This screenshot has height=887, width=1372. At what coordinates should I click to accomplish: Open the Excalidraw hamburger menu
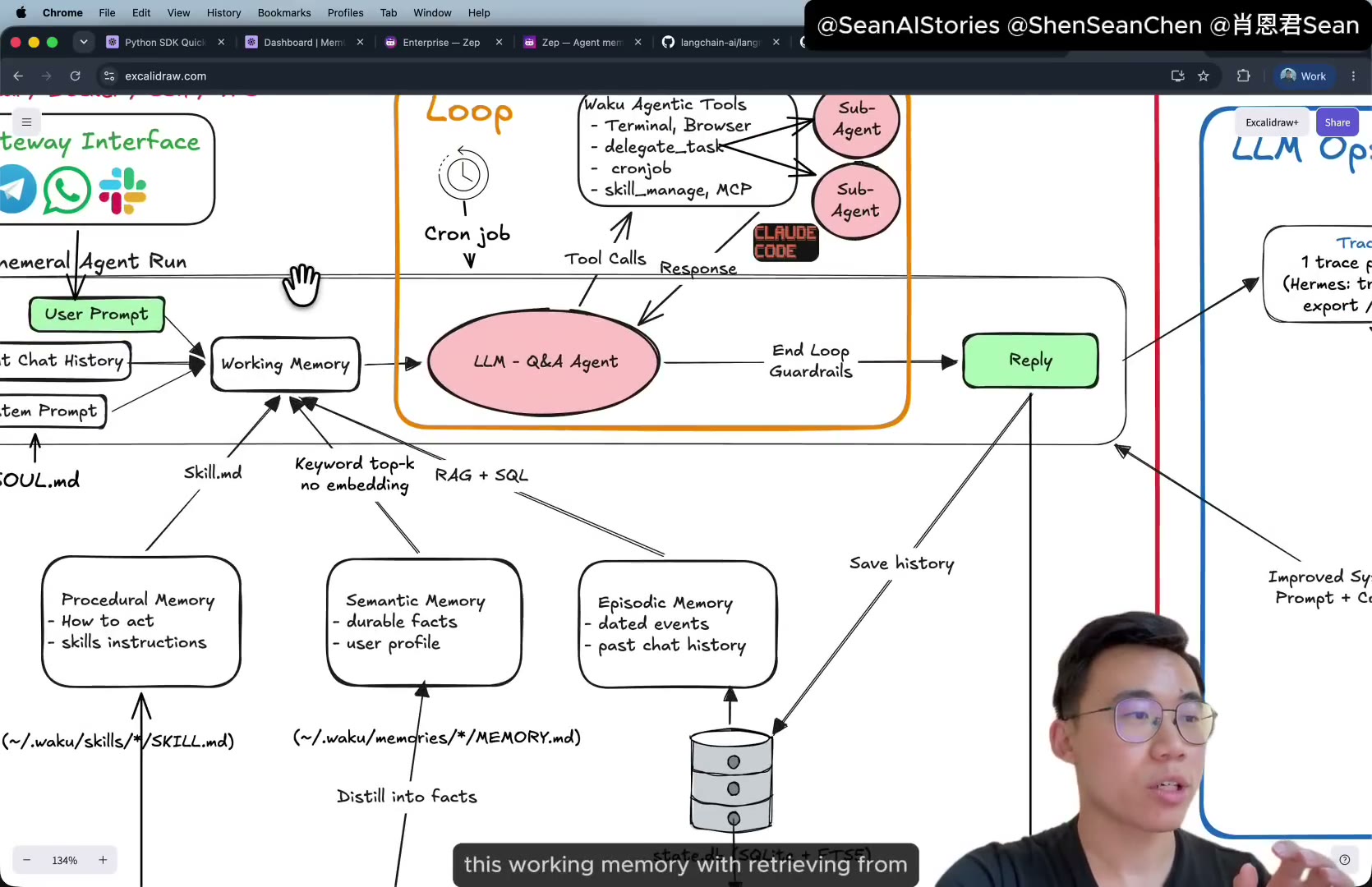[26, 122]
